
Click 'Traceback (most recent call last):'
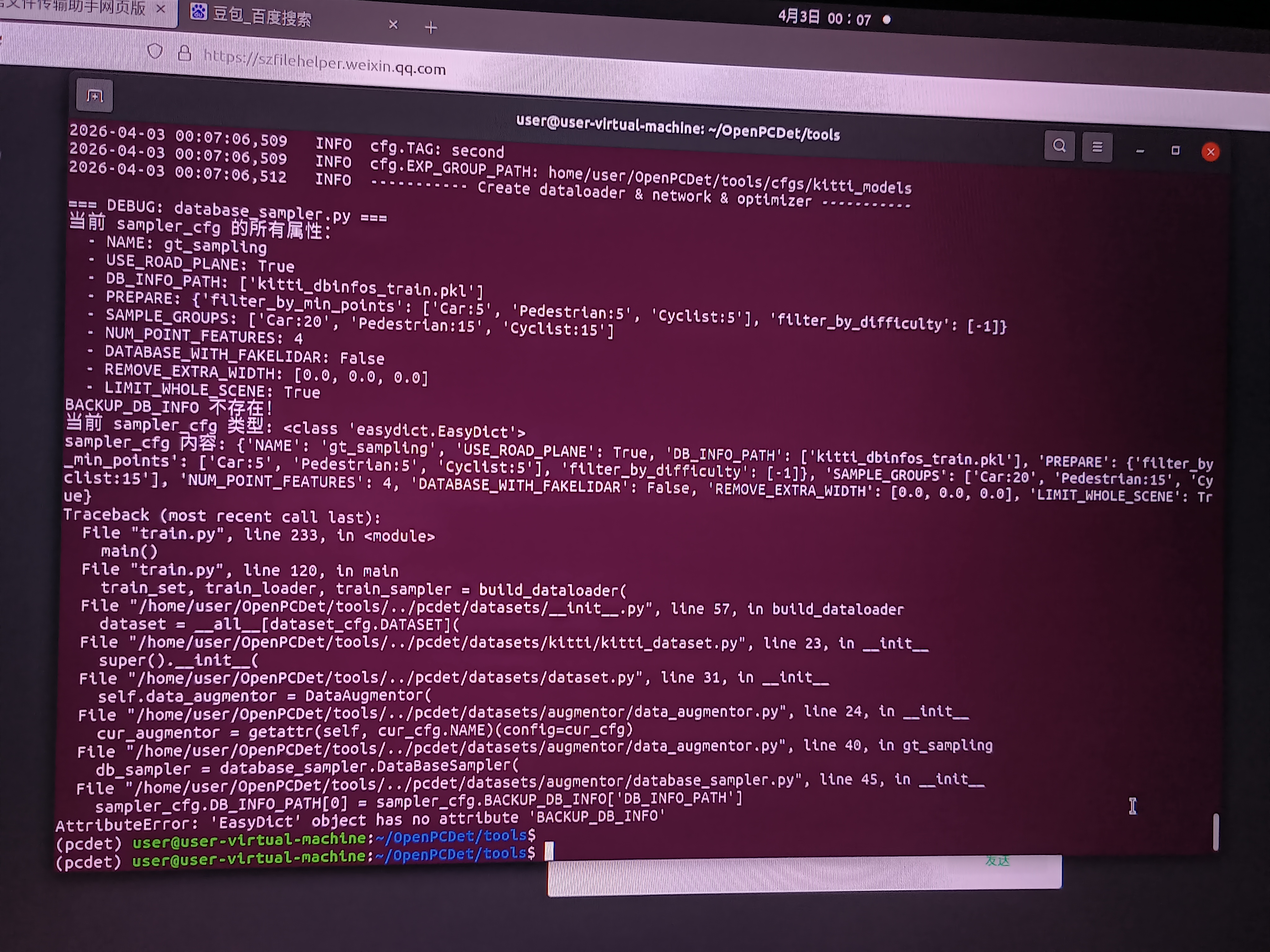[222, 515]
